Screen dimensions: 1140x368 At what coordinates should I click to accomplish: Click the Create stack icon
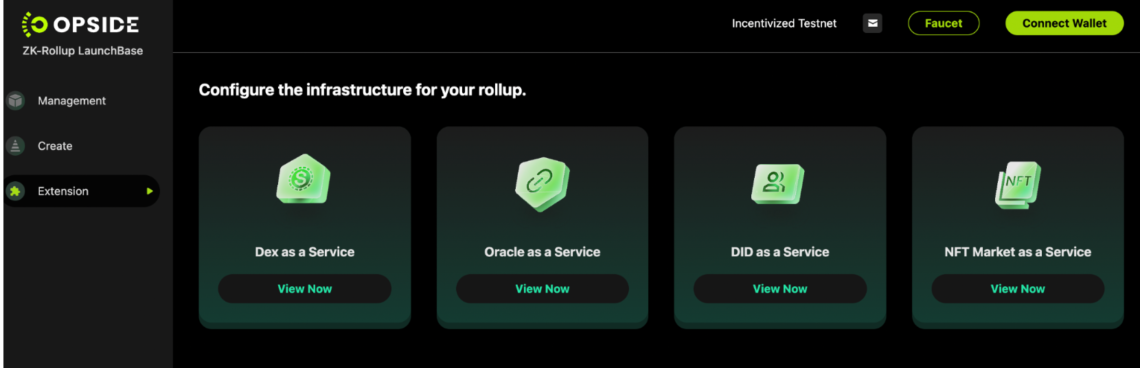click(15, 146)
